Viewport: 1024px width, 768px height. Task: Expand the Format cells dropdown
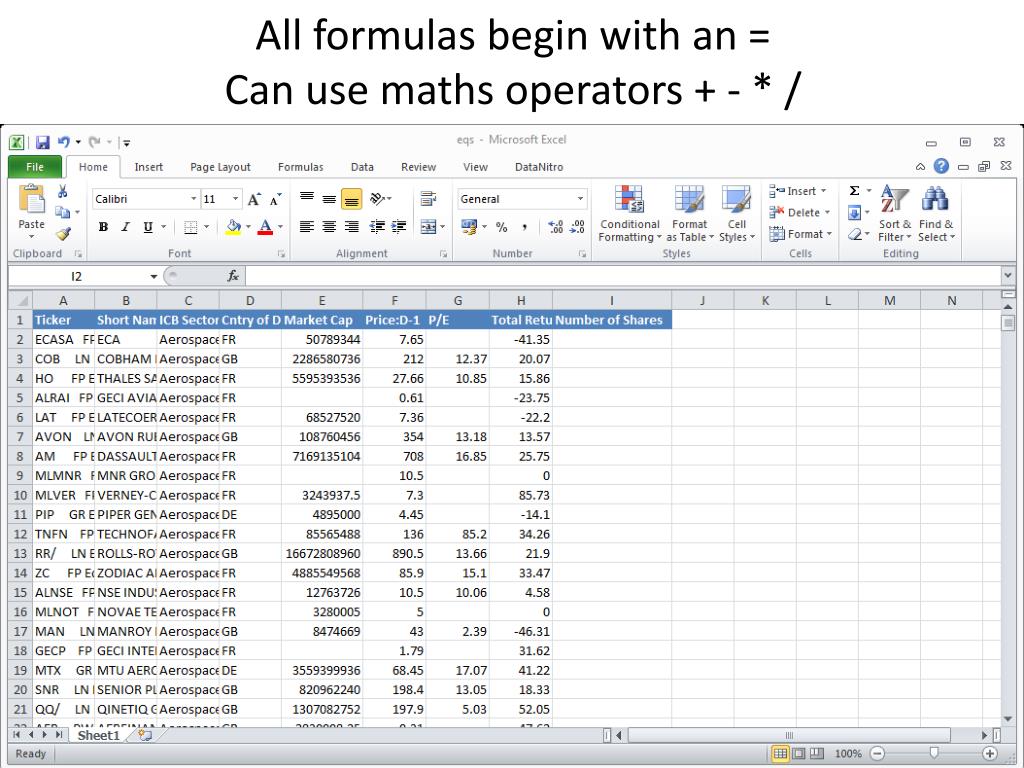[829, 234]
